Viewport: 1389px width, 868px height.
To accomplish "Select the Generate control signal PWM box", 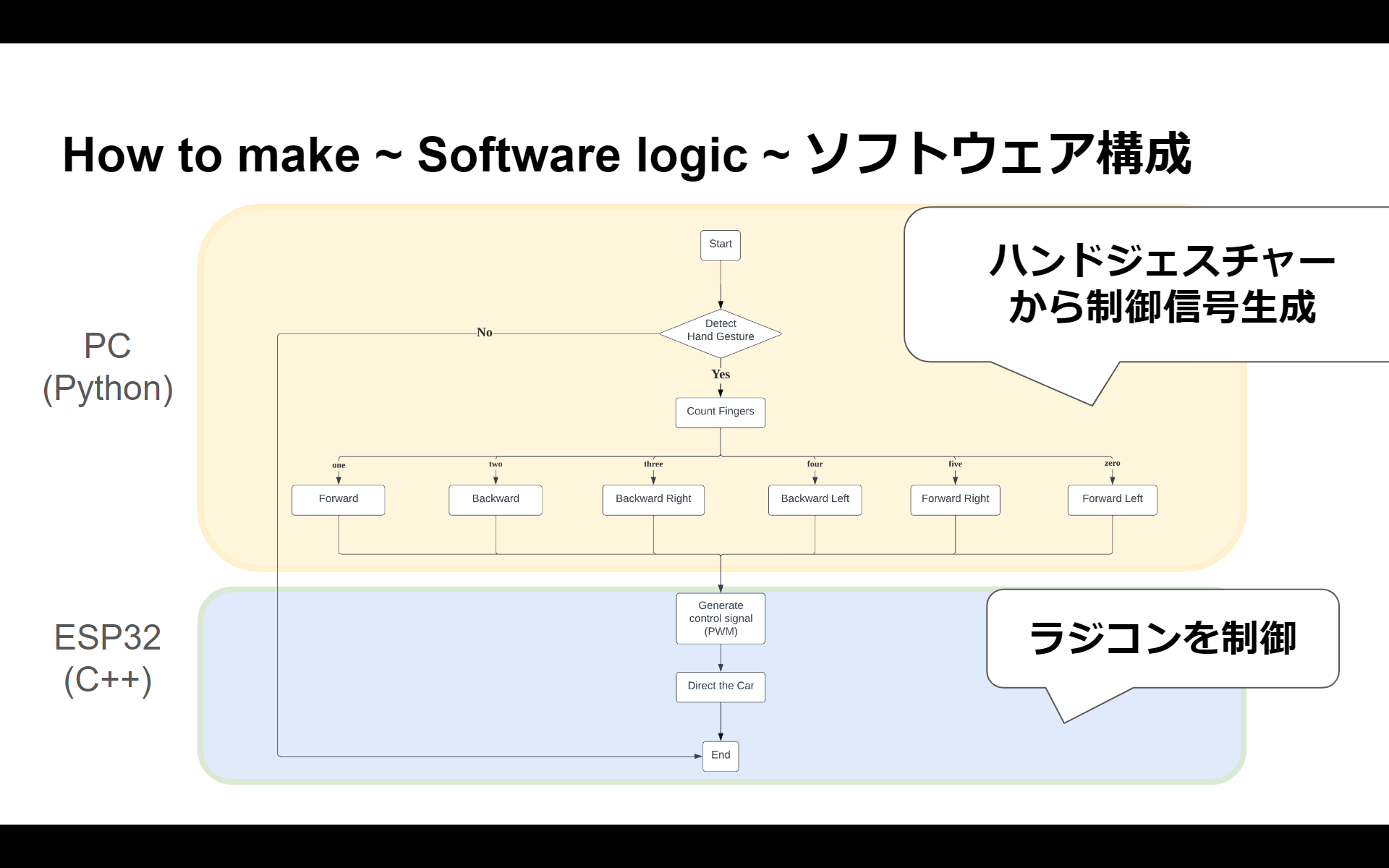I will [x=720, y=618].
